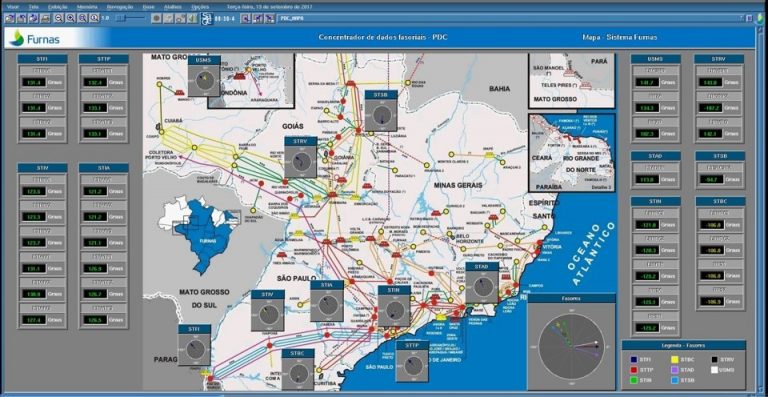Click the yellow STBC legend color swatch
The image size is (768, 397).
[673, 359]
